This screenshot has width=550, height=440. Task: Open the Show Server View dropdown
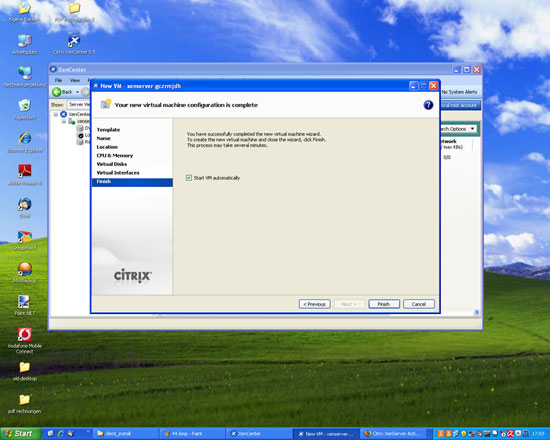pyautogui.click(x=79, y=105)
